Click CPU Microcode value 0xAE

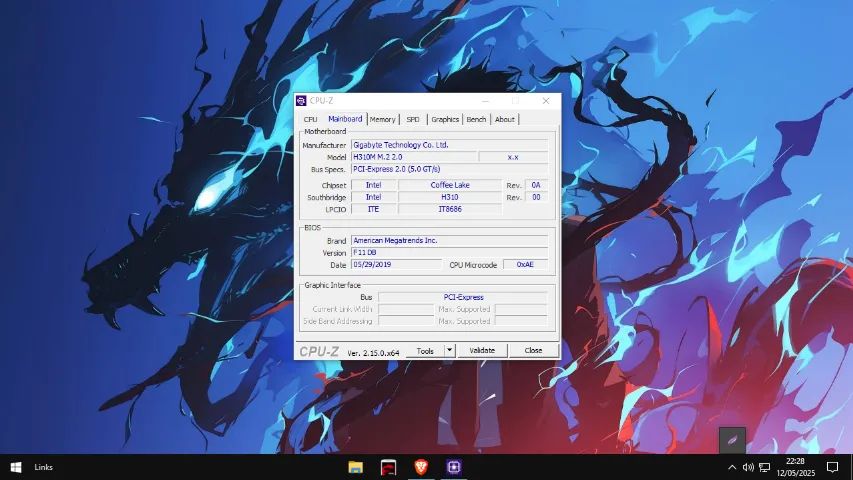[x=525, y=264]
